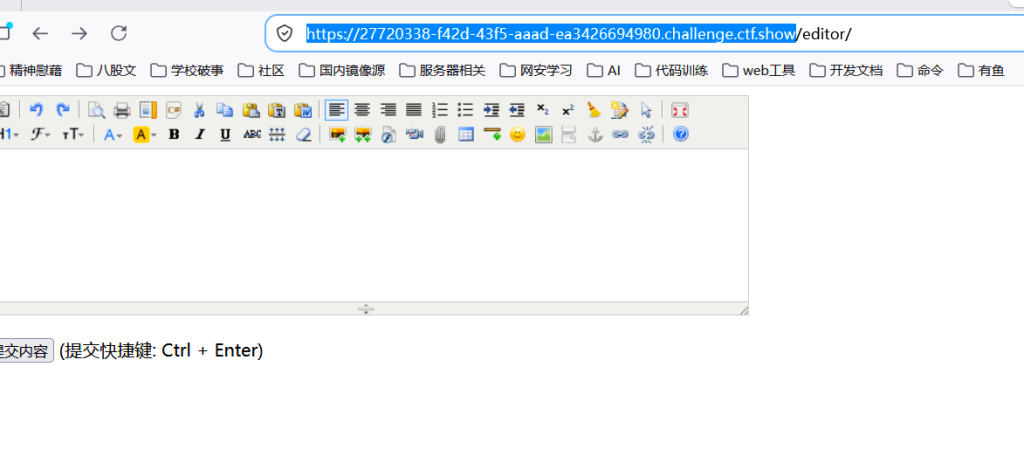The width and height of the screenshot is (1024, 450).
Task: Reload the page with refresh button
Action: (x=118, y=33)
